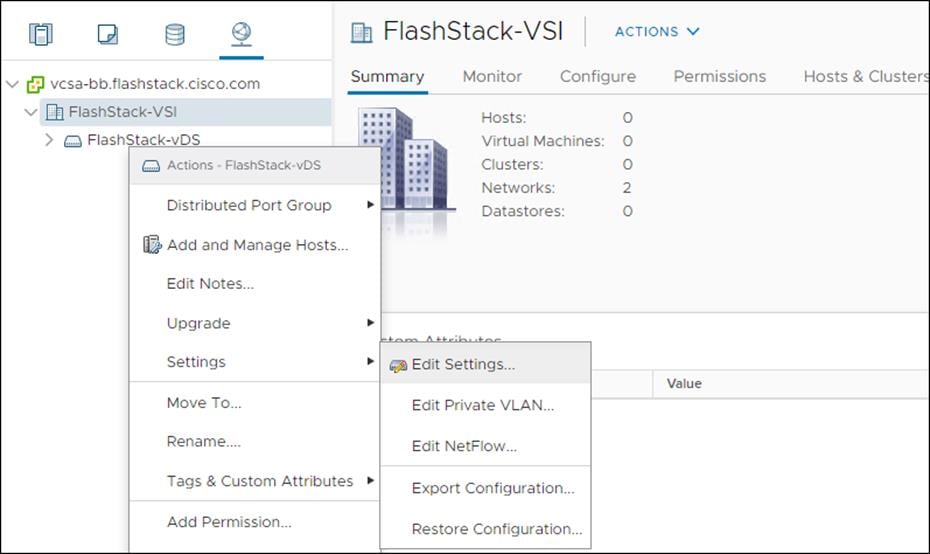930x554 pixels.
Task: Expand the FlashStack-vDS tree node
Action: 49,140
